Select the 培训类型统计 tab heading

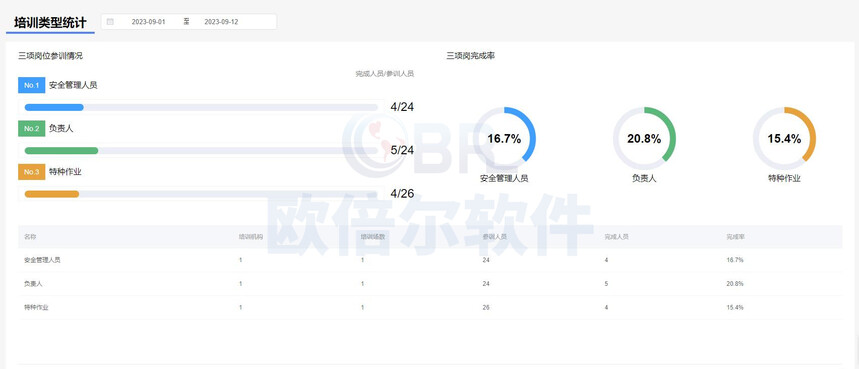pos(50,22)
